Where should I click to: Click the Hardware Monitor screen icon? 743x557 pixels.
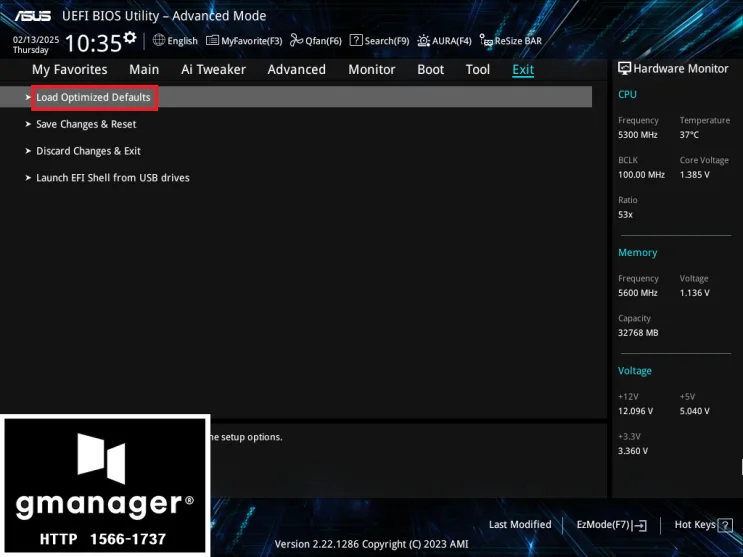(x=625, y=69)
